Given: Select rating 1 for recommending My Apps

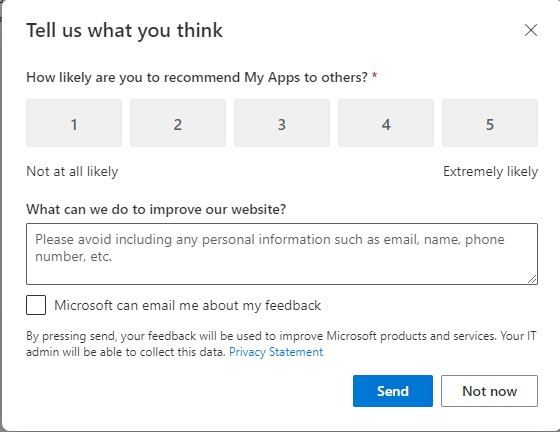Looking at the screenshot, I should click(x=74, y=123).
